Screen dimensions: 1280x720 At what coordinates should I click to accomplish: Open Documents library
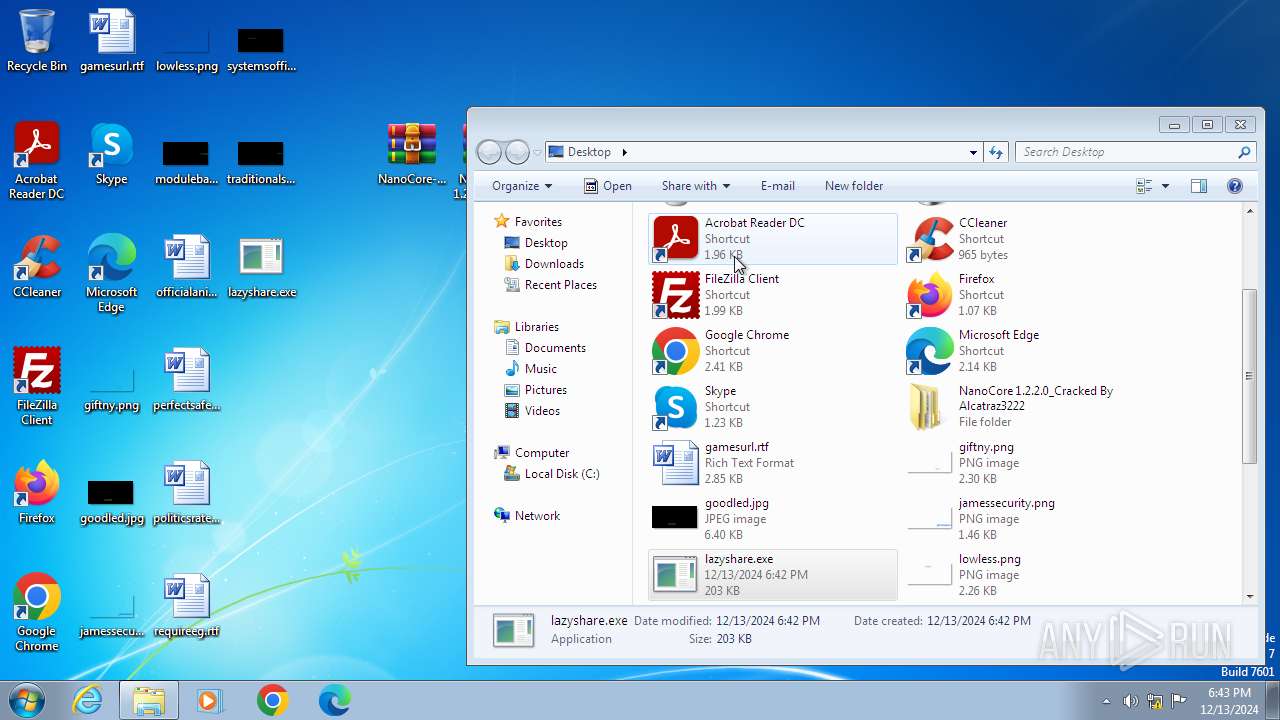pyautogui.click(x=555, y=348)
